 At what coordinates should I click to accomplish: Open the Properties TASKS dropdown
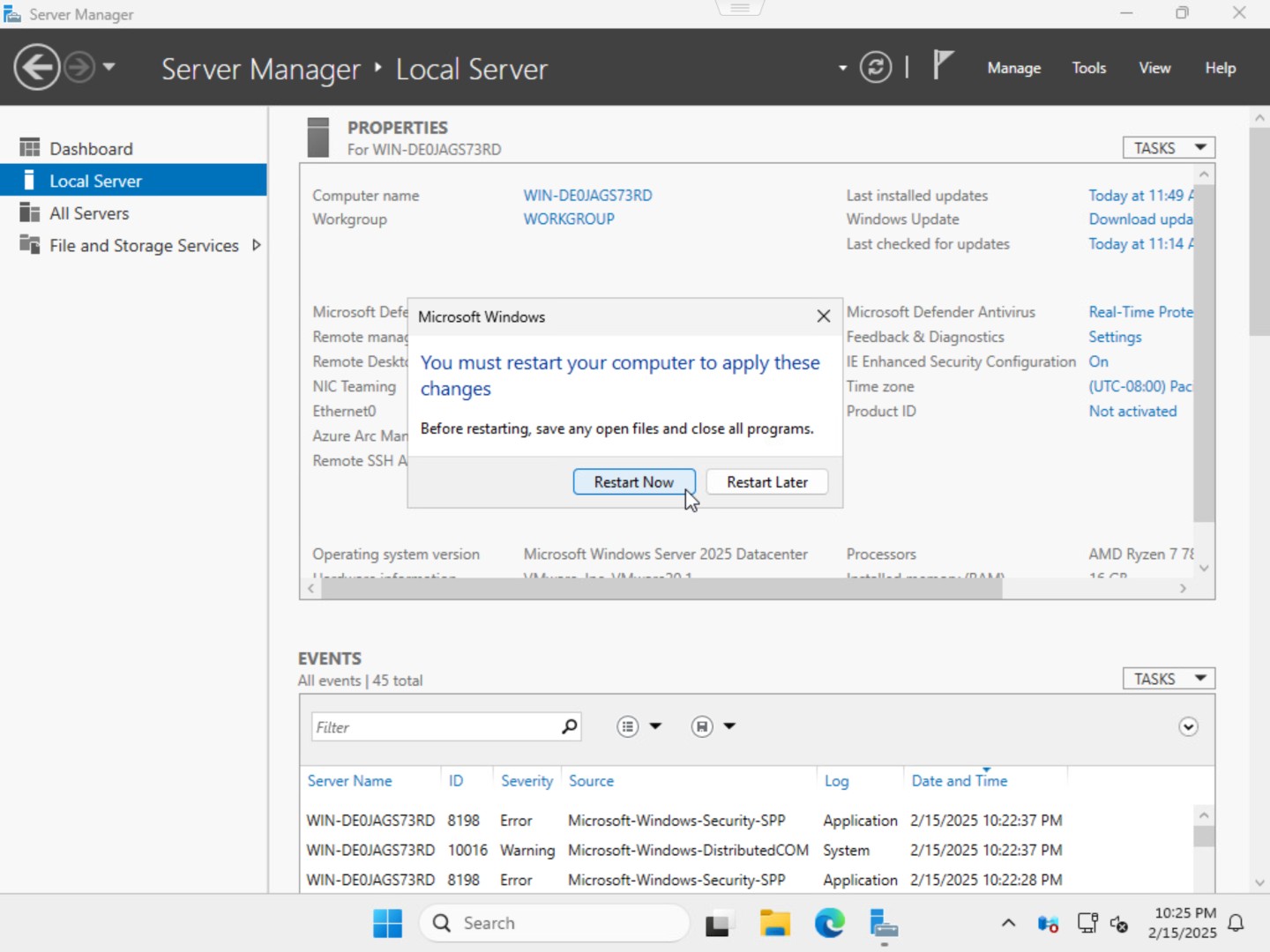pos(1169,147)
